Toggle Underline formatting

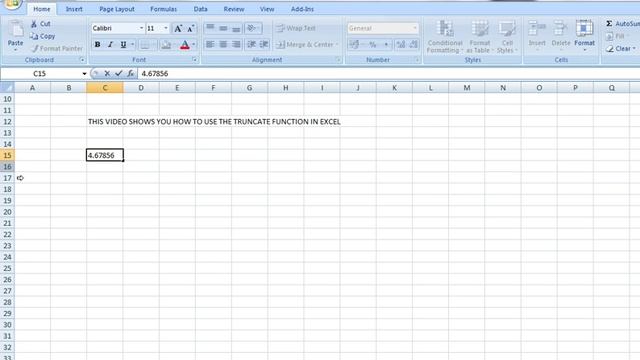point(123,44)
